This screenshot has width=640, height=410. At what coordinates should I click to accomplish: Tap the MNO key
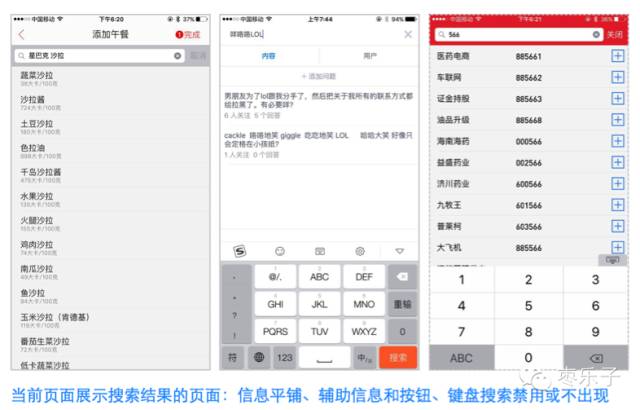tap(364, 304)
